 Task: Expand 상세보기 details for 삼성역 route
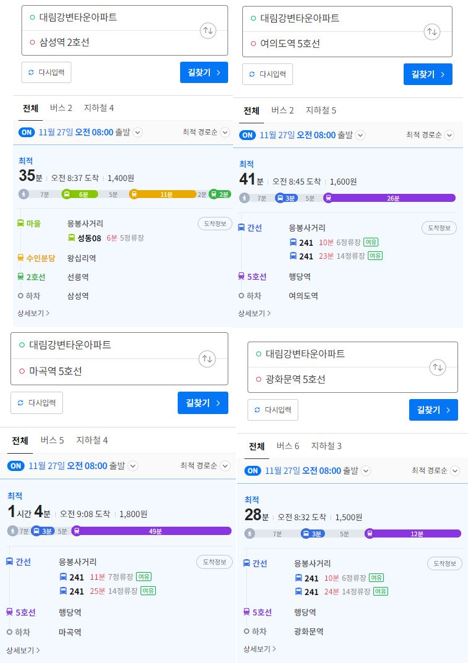33,313
